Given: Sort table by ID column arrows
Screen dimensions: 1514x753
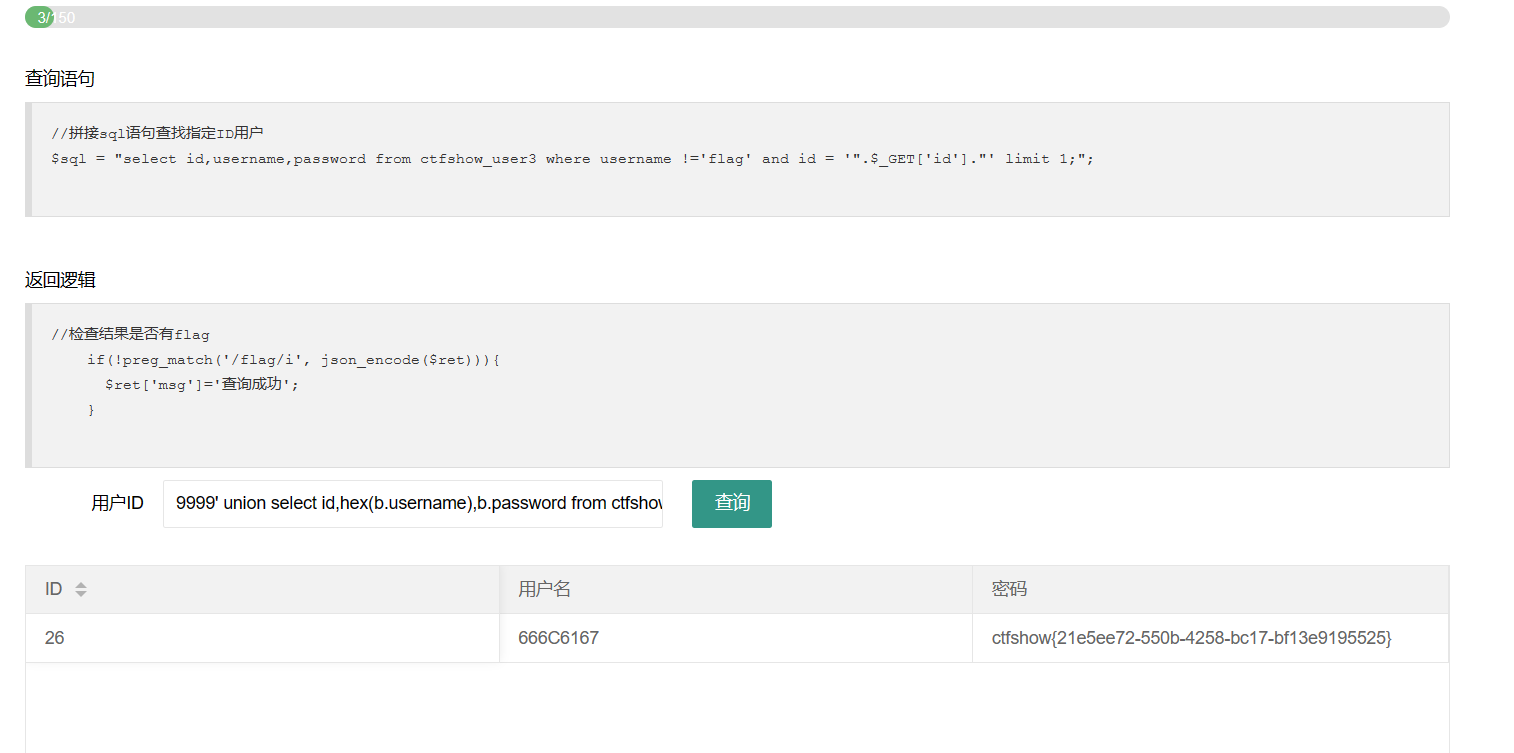Looking at the screenshot, I should (81, 590).
